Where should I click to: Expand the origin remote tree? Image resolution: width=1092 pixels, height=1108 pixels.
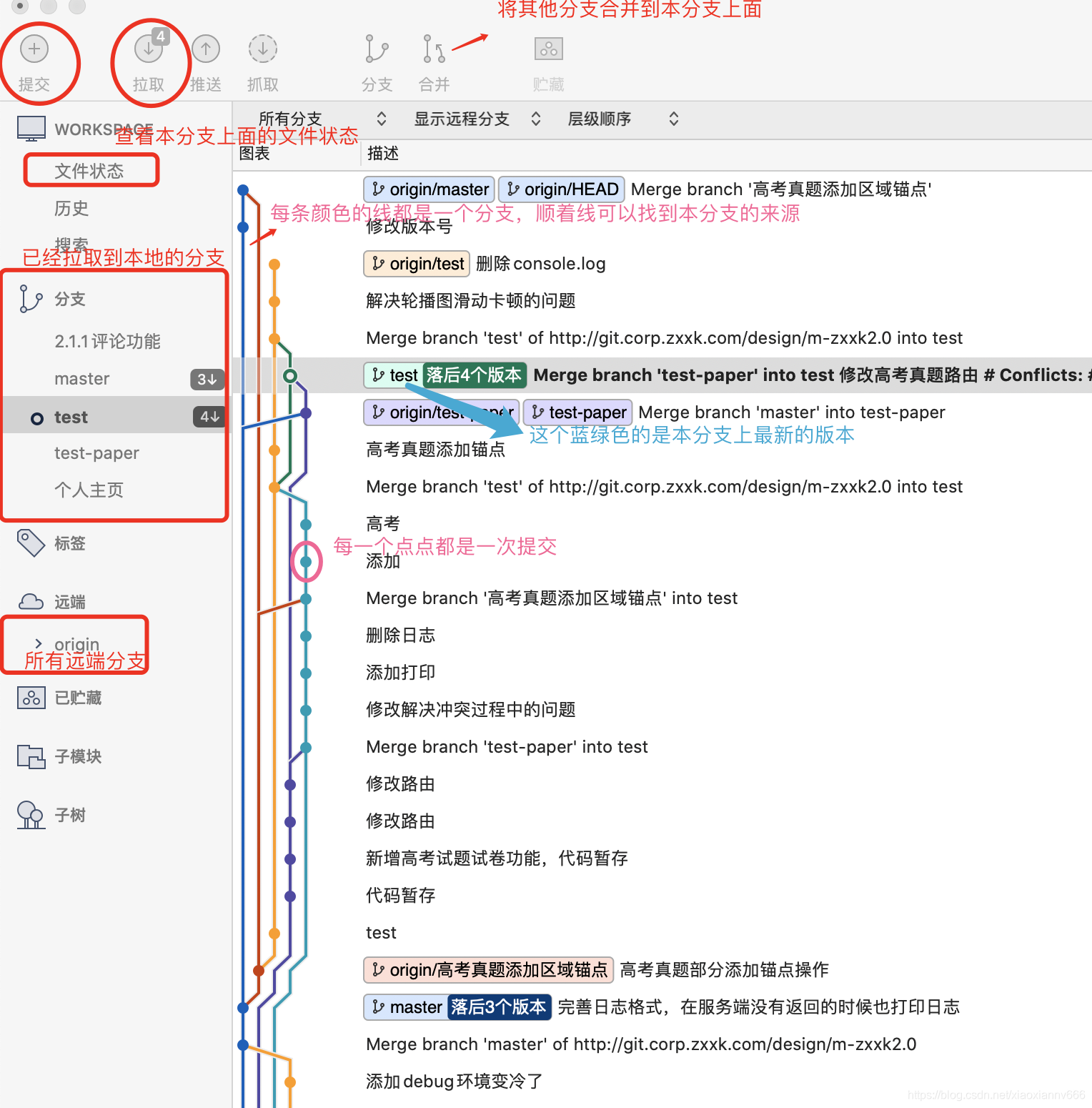pos(39,644)
